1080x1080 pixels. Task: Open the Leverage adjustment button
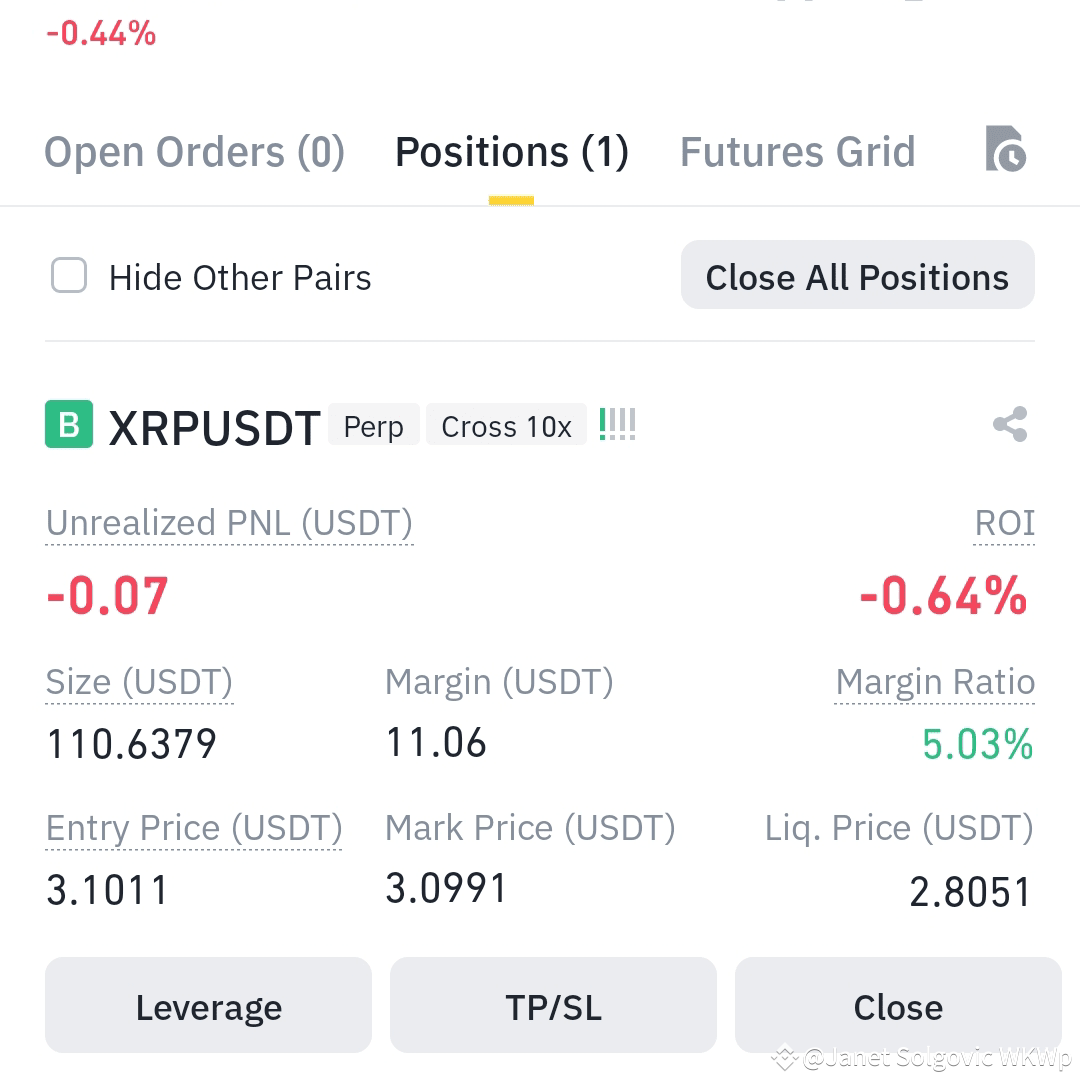(x=208, y=1005)
